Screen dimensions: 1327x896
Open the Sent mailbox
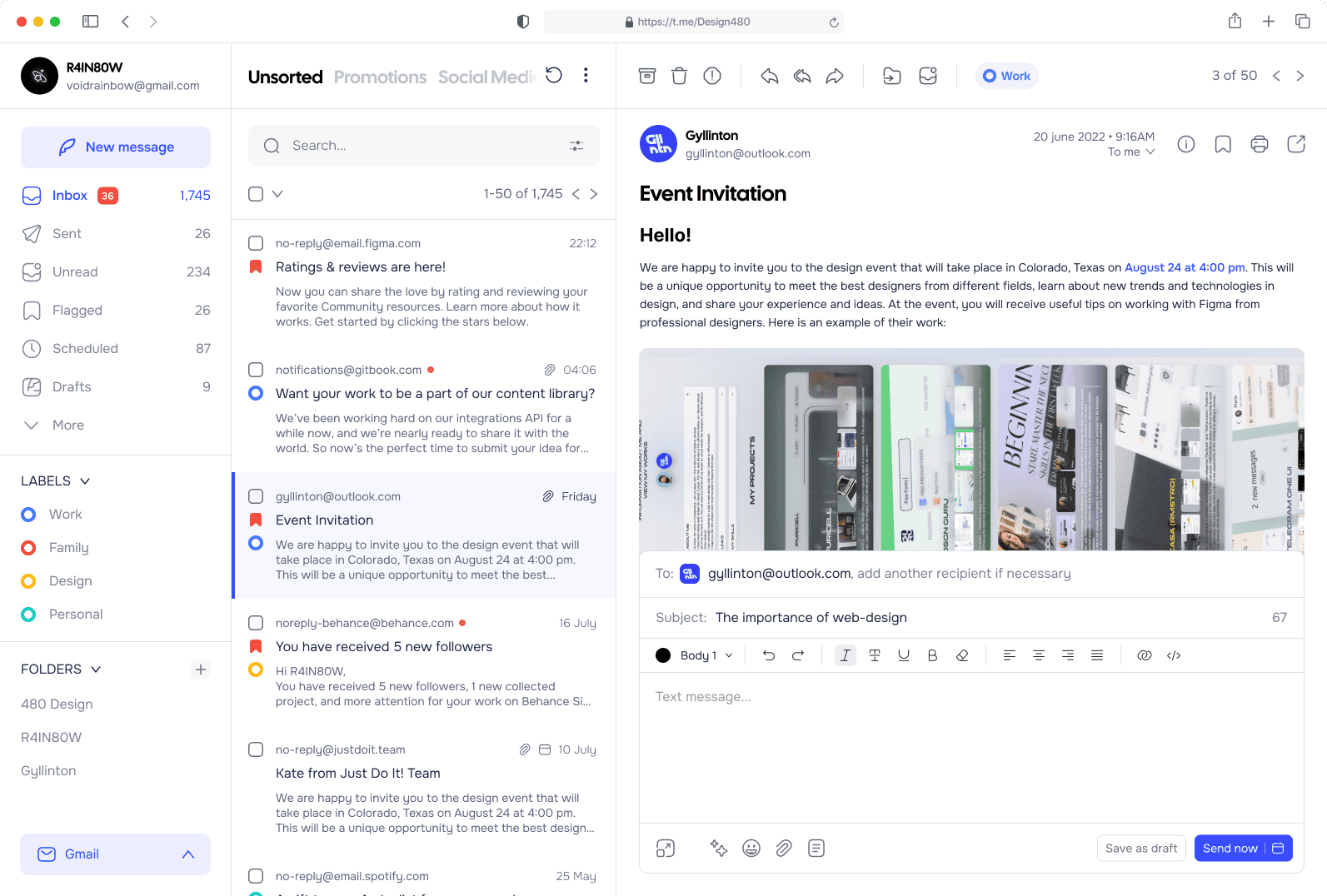point(67,234)
